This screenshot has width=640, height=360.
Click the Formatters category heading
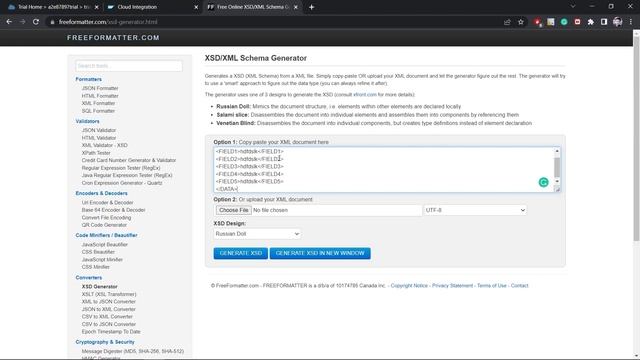[x=89, y=79]
